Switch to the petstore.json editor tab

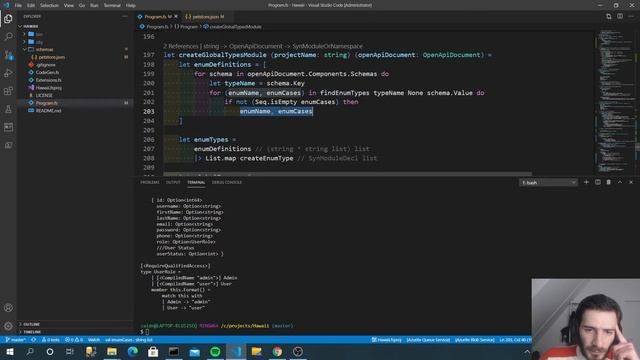206,16
